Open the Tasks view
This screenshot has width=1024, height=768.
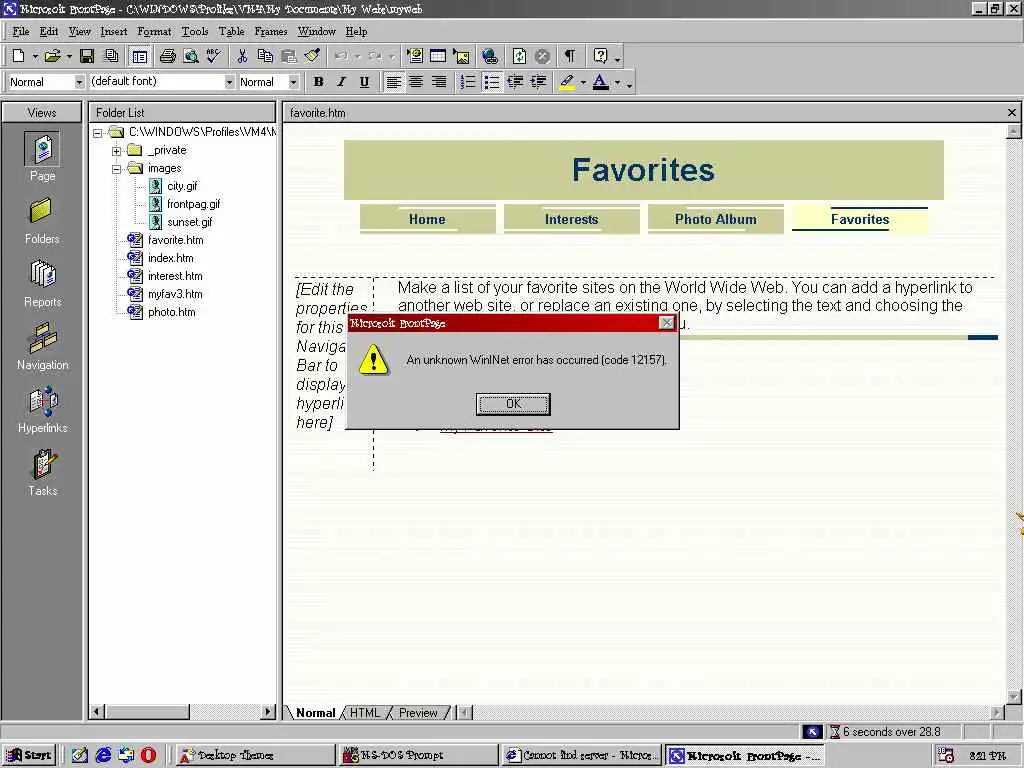[42, 473]
